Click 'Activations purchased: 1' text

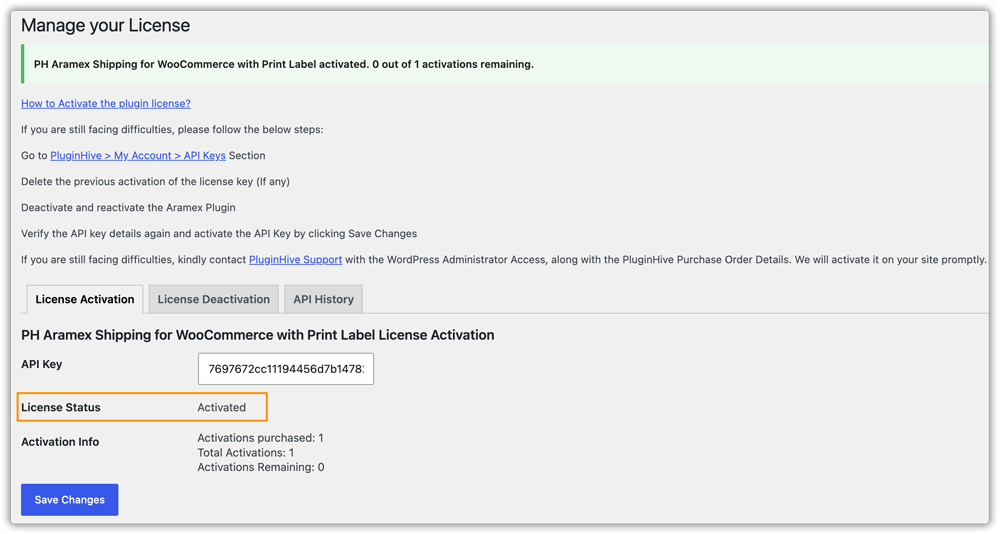[260, 438]
